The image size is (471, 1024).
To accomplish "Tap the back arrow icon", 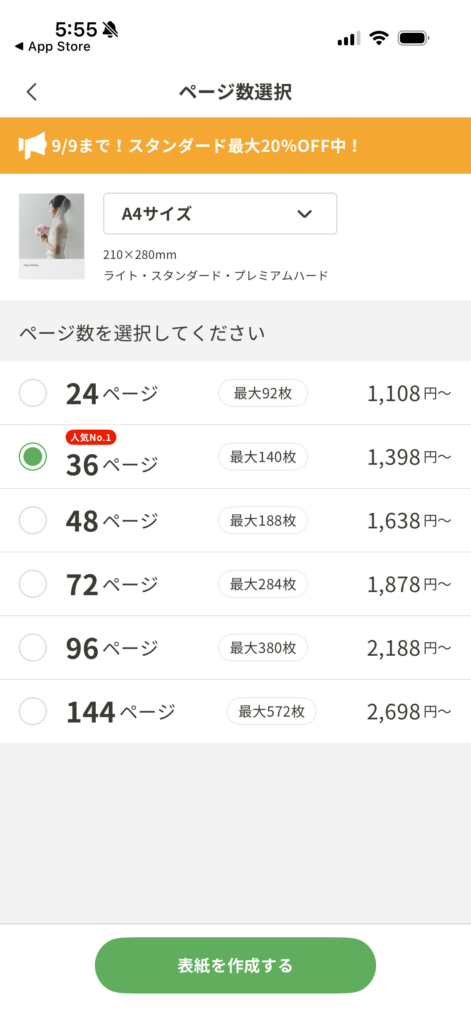I will (x=31, y=92).
